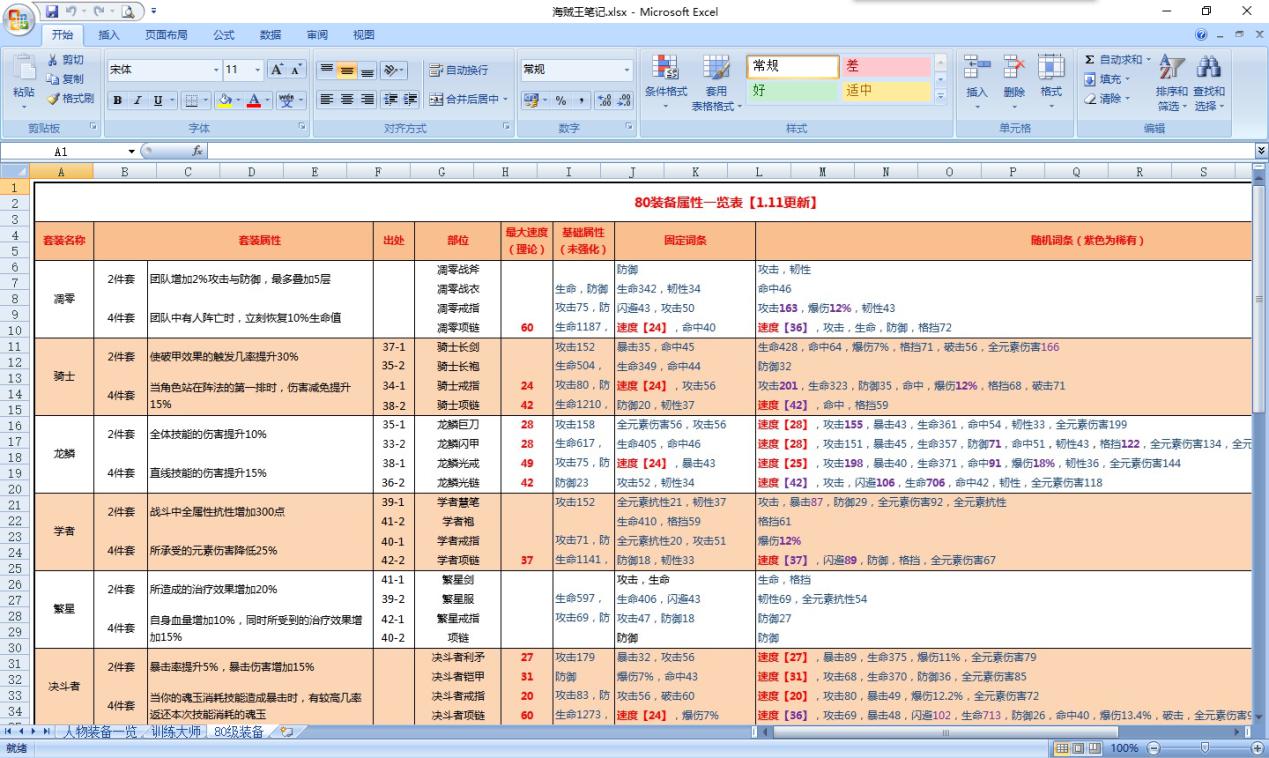The width and height of the screenshot is (1269, 758).
Task: Align cell text left
Action: pyautogui.click(x=327, y=100)
